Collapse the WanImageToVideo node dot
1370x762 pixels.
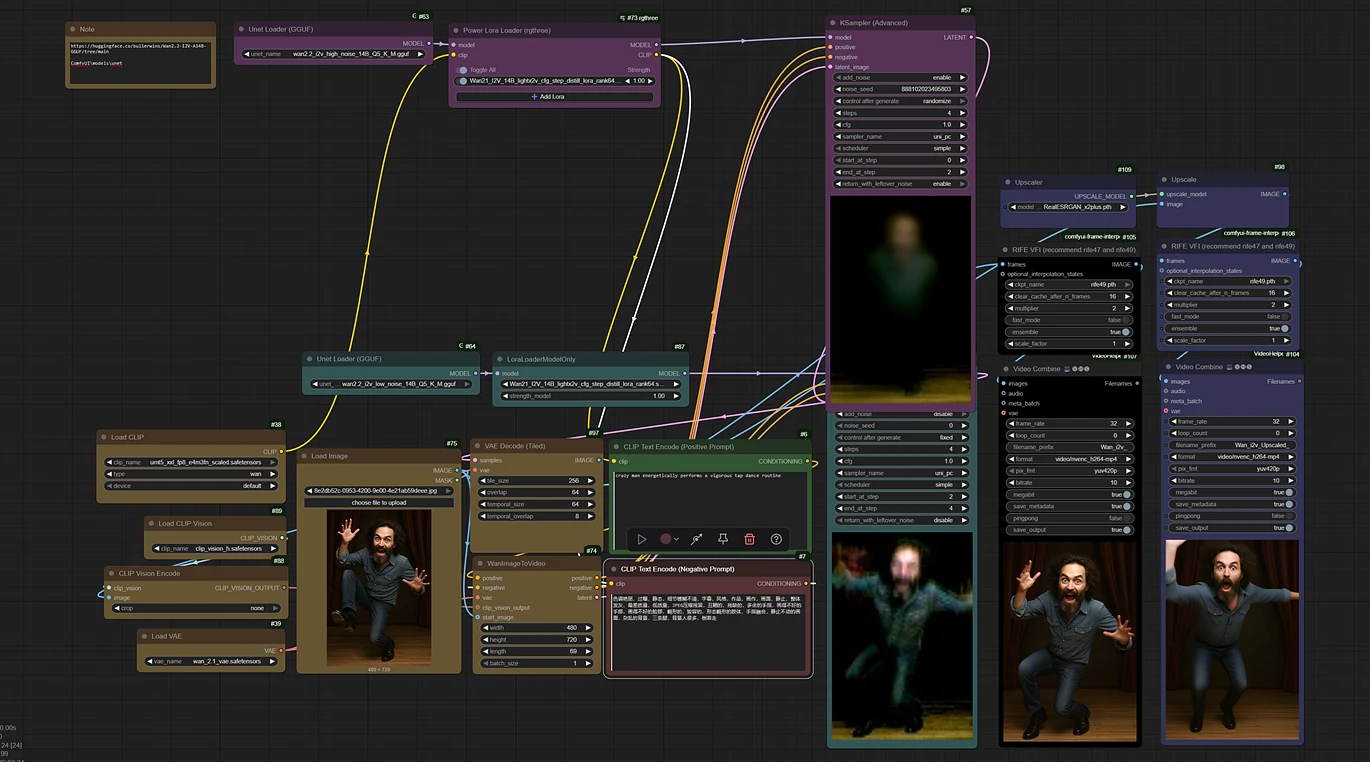tap(479, 563)
